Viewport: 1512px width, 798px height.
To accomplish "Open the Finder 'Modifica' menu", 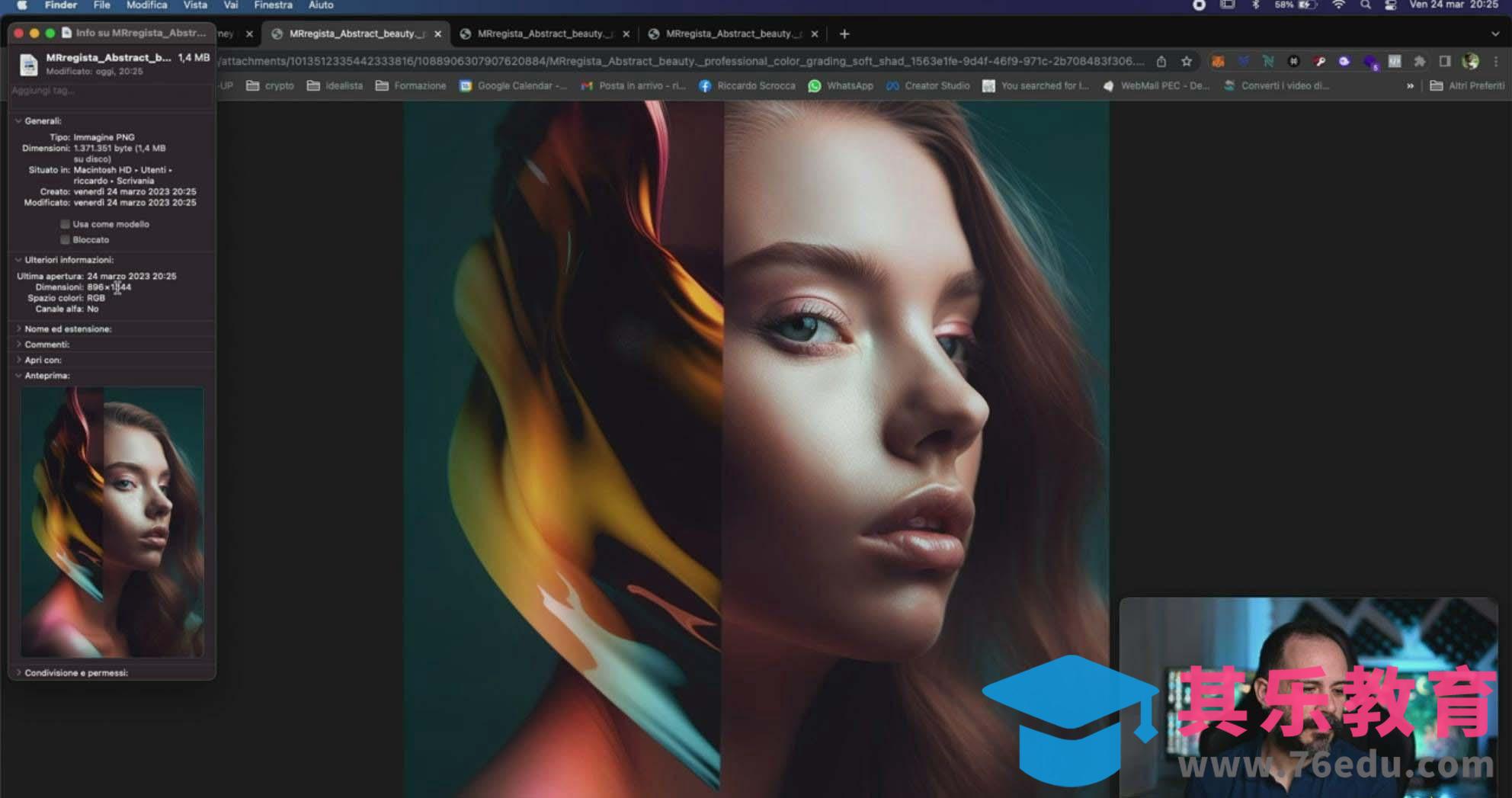I will (x=146, y=5).
